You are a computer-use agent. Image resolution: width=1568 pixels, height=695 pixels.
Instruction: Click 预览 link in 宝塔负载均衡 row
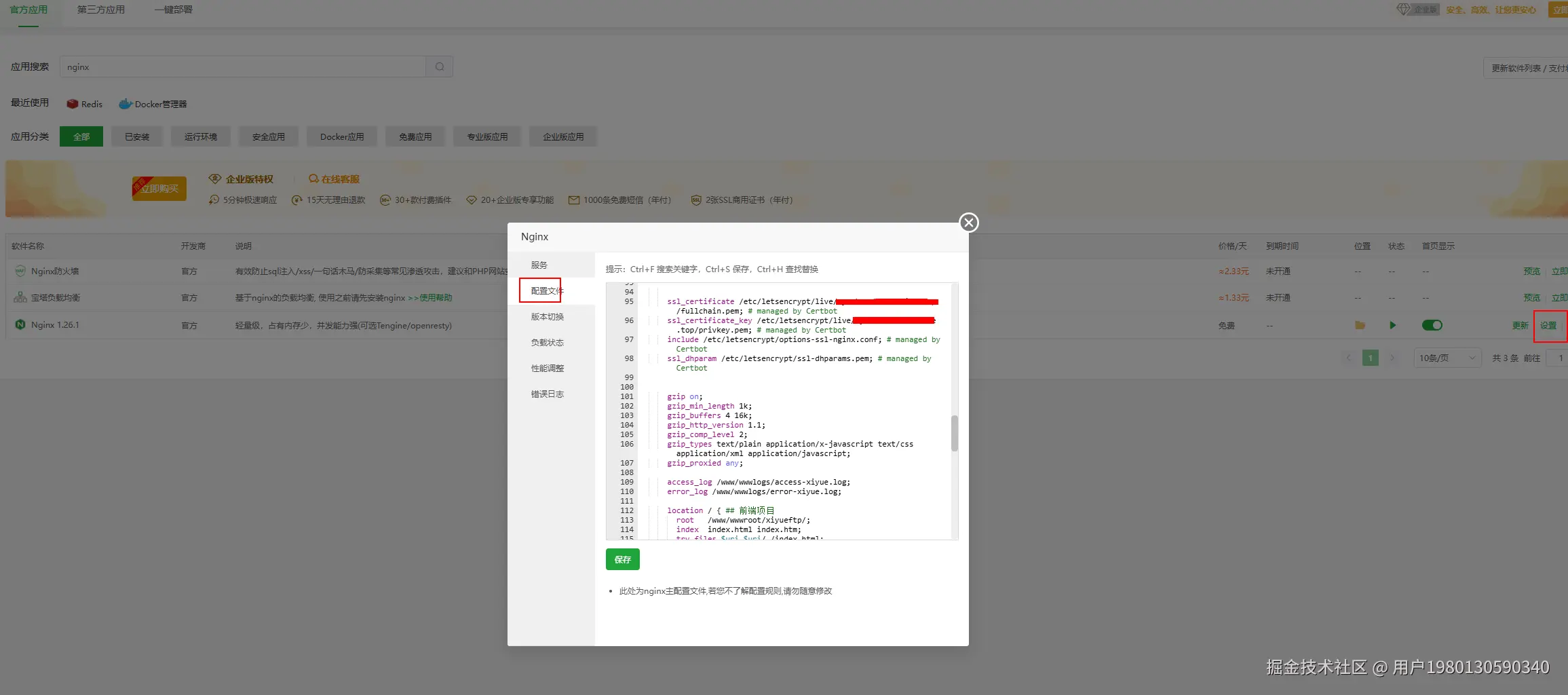coord(1532,297)
